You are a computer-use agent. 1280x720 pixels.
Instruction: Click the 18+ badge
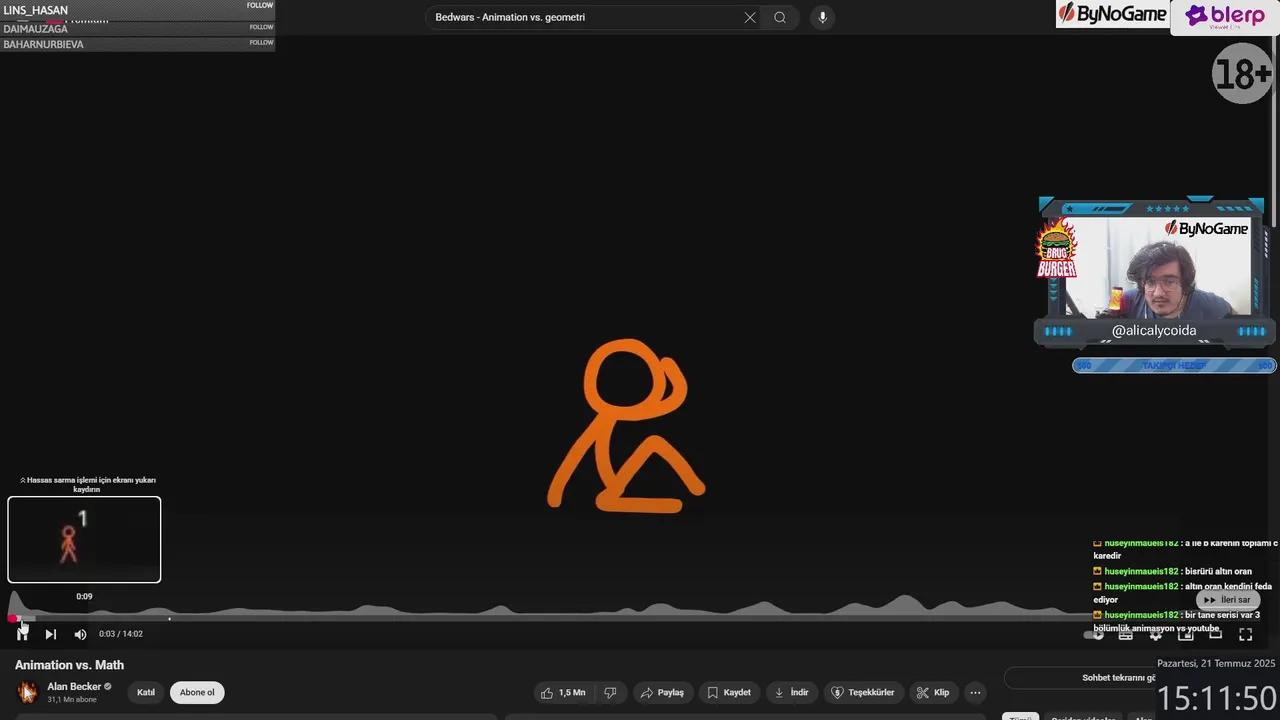(x=1242, y=73)
